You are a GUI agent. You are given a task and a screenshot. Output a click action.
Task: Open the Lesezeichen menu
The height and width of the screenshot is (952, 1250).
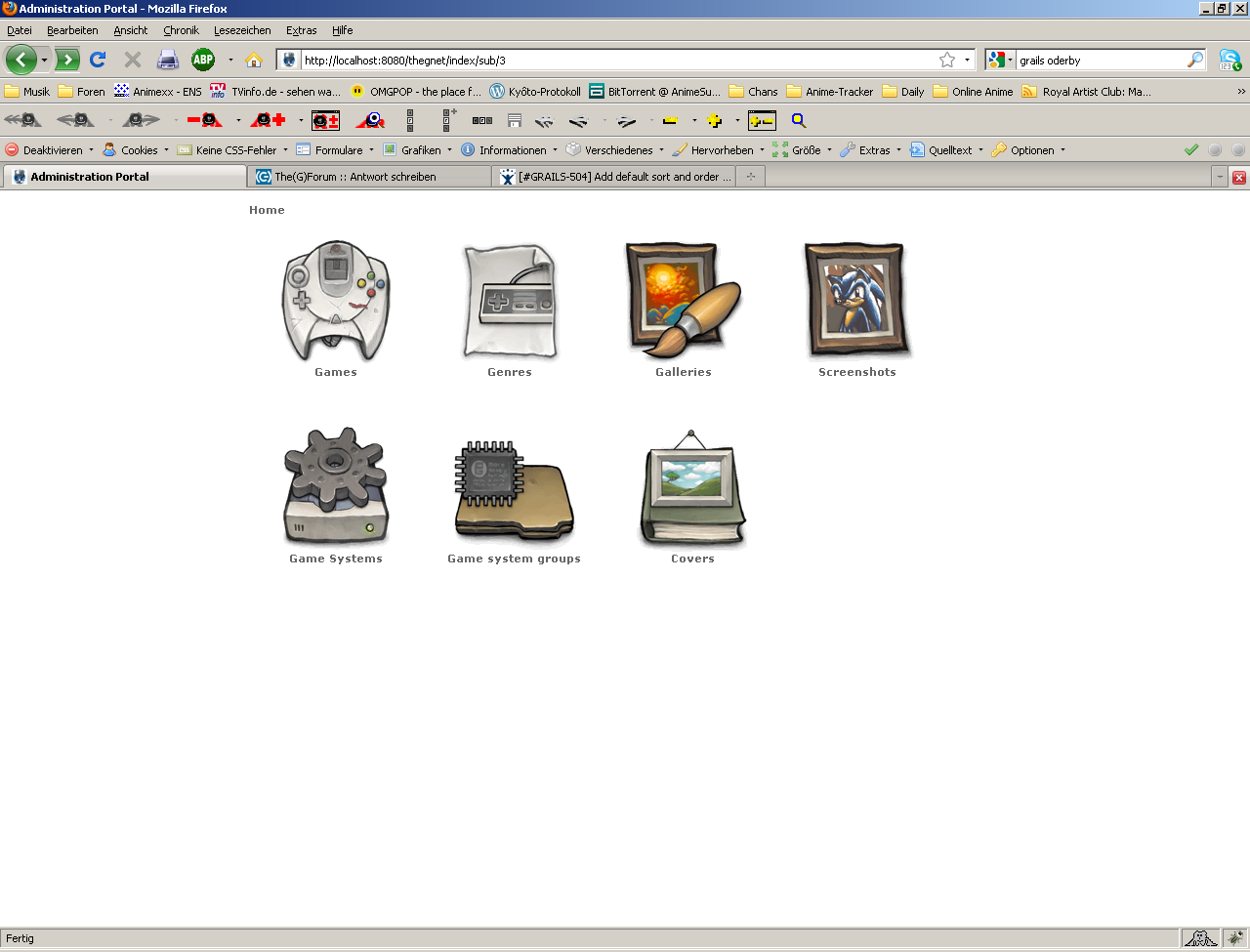pos(242,30)
